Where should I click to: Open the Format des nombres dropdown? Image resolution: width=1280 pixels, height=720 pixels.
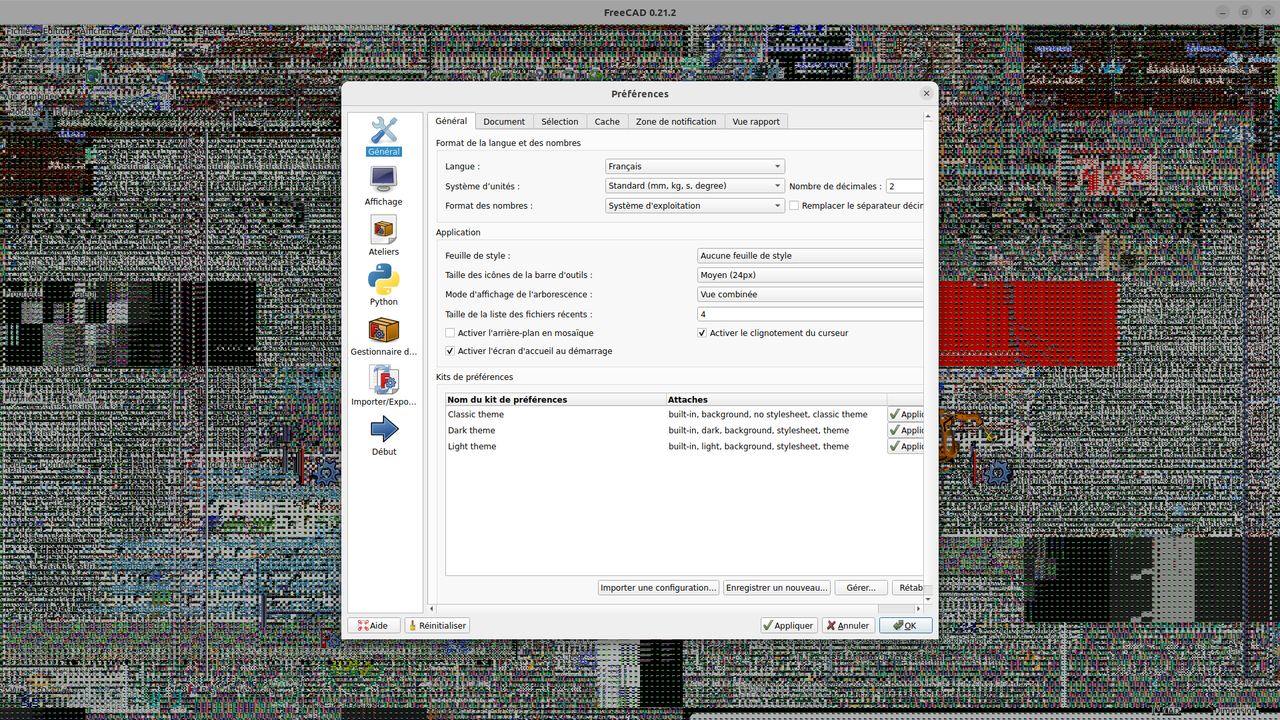(x=695, y=206)
